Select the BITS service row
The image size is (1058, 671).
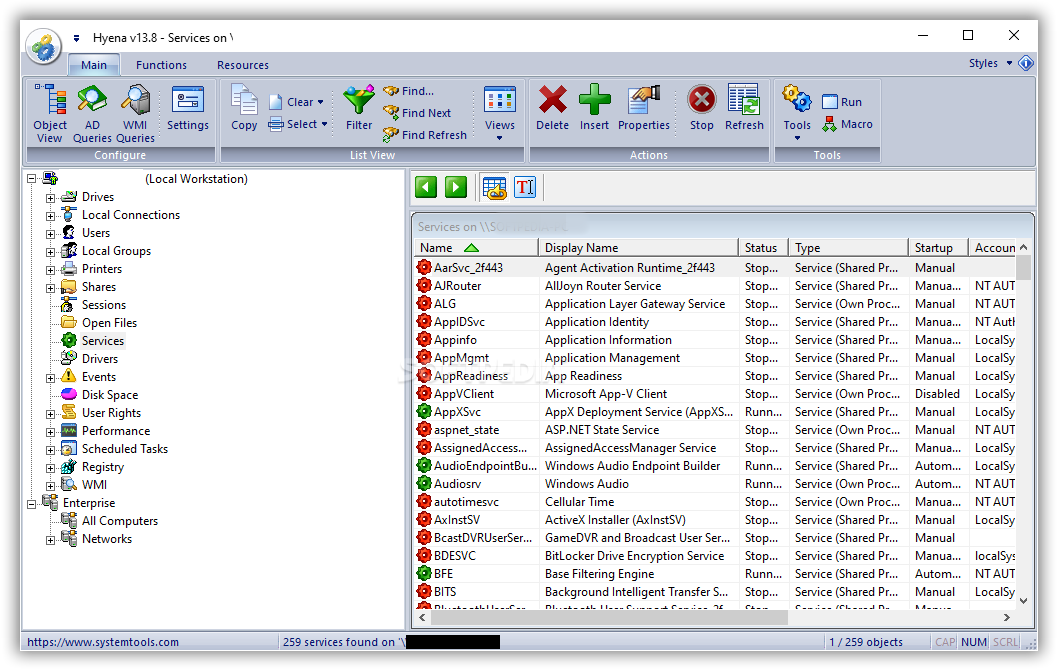pyautogui.click(x=715, y=592)
